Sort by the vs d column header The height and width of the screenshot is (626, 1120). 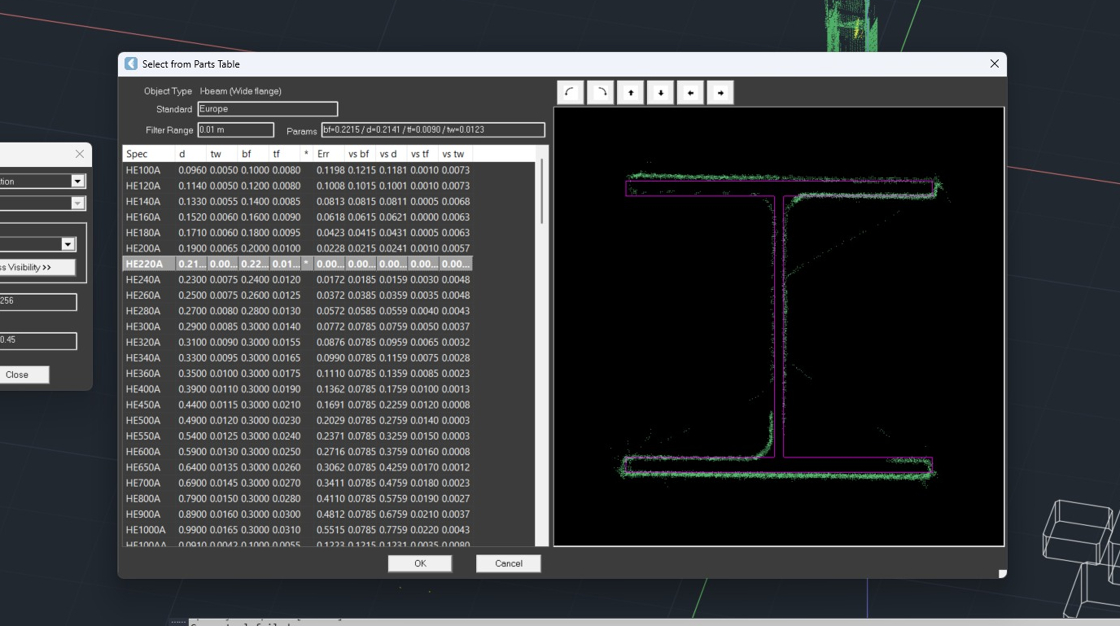[392, 154]
